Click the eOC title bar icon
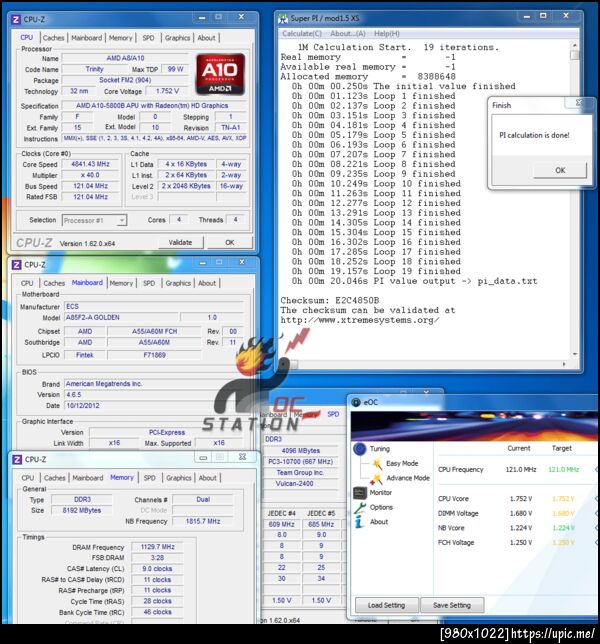Image resolution: width=600 pixels, height=644 pixels. click(x=356, y=402)
